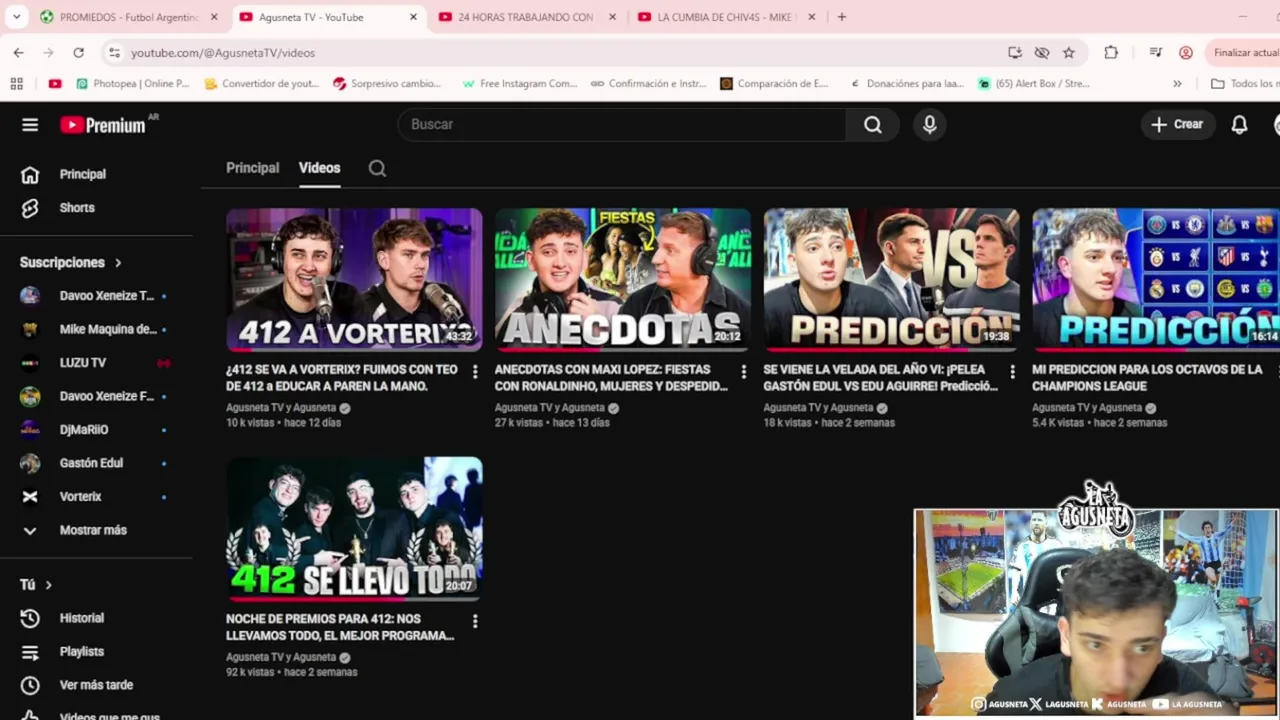
Task: Play ANECDOTAS Maxi Lopez thumbnail
Action: point(623,280)
